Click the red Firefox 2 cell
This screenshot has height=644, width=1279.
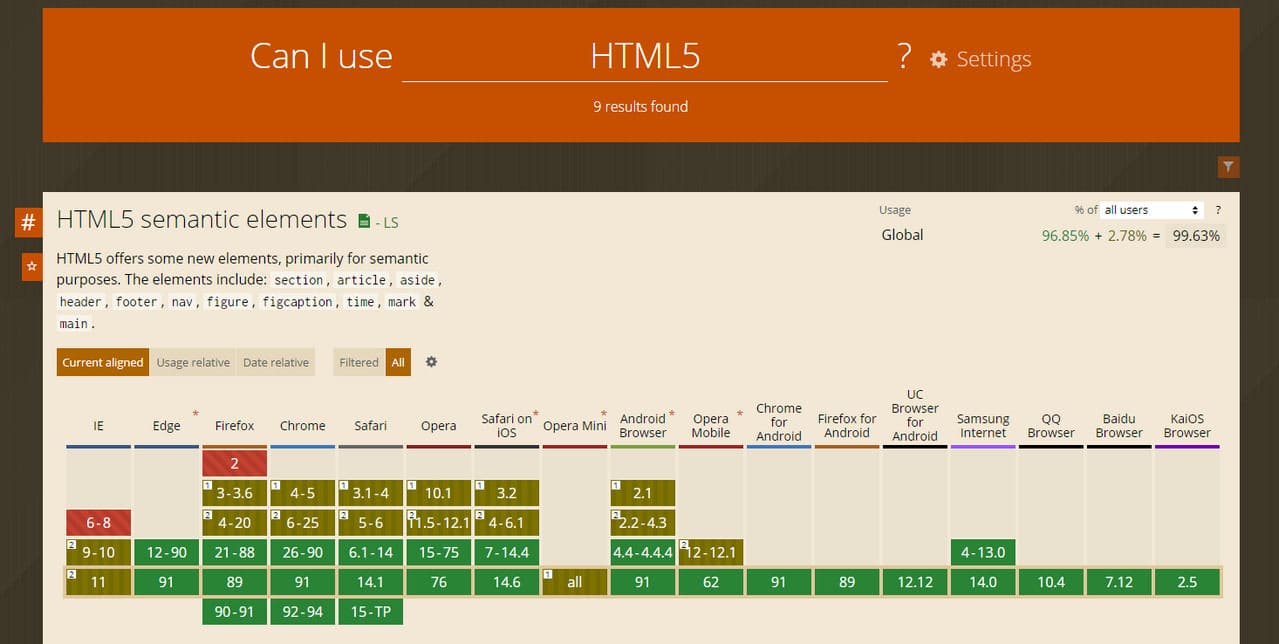point(234,463)
